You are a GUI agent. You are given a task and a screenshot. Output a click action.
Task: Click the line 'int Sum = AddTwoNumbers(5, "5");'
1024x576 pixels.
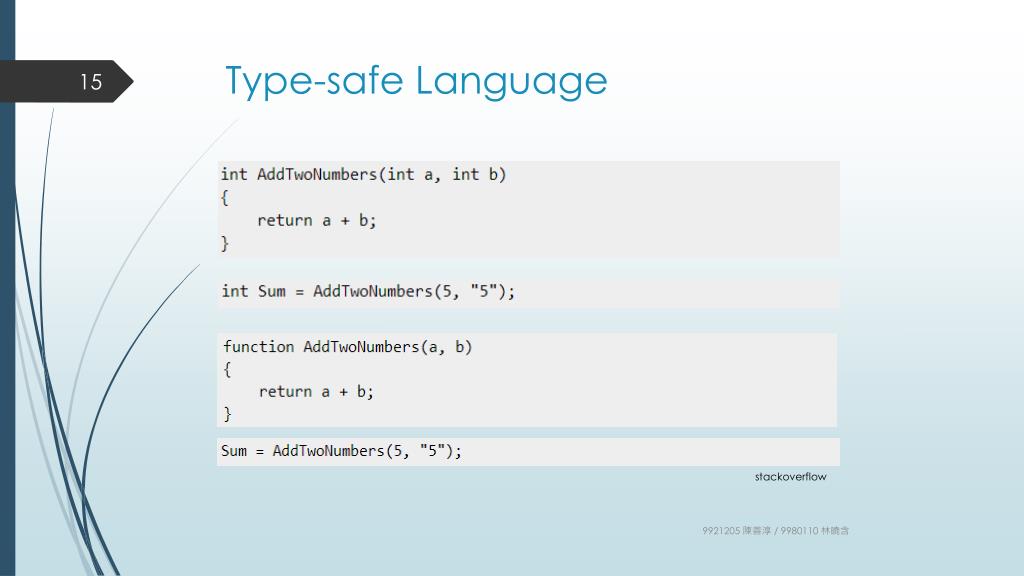point(368,291)
